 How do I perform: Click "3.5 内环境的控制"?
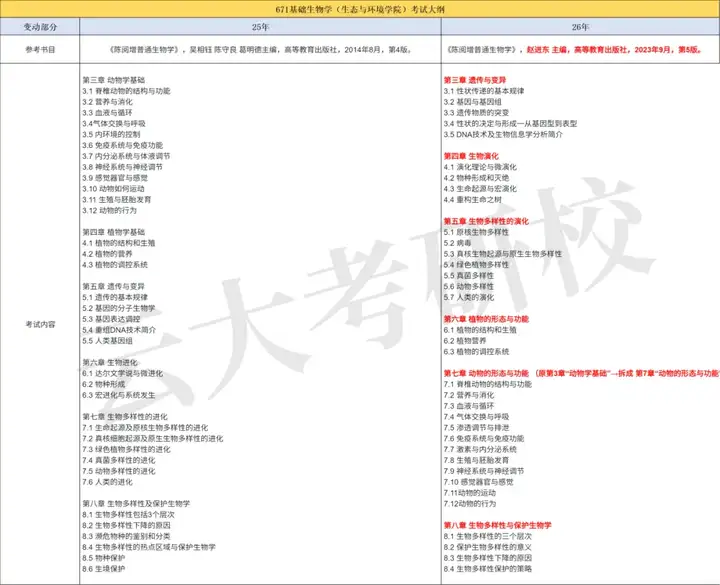(x=111, y=135)
